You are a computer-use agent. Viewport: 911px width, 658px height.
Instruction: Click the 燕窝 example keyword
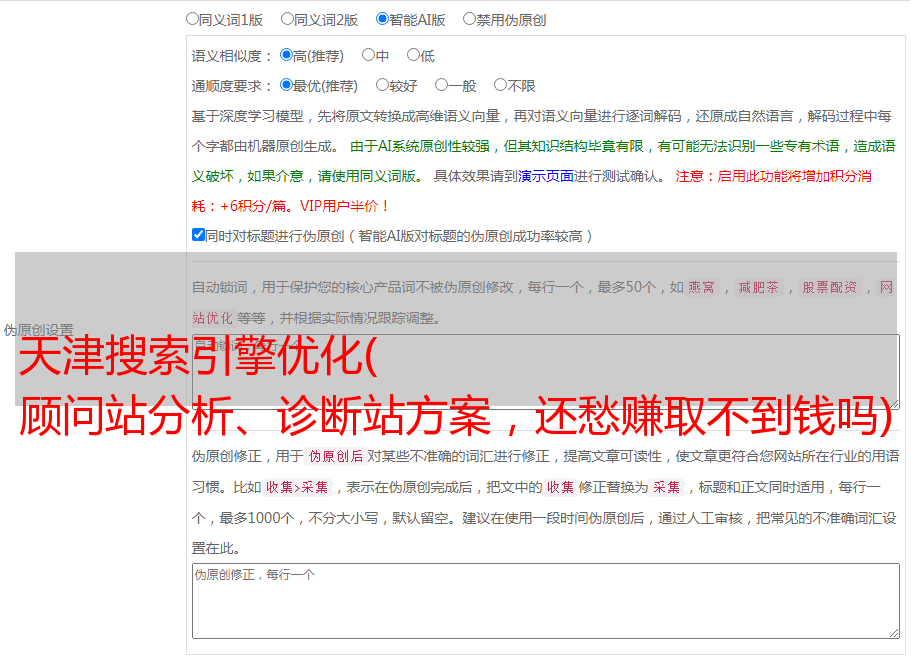701,287
